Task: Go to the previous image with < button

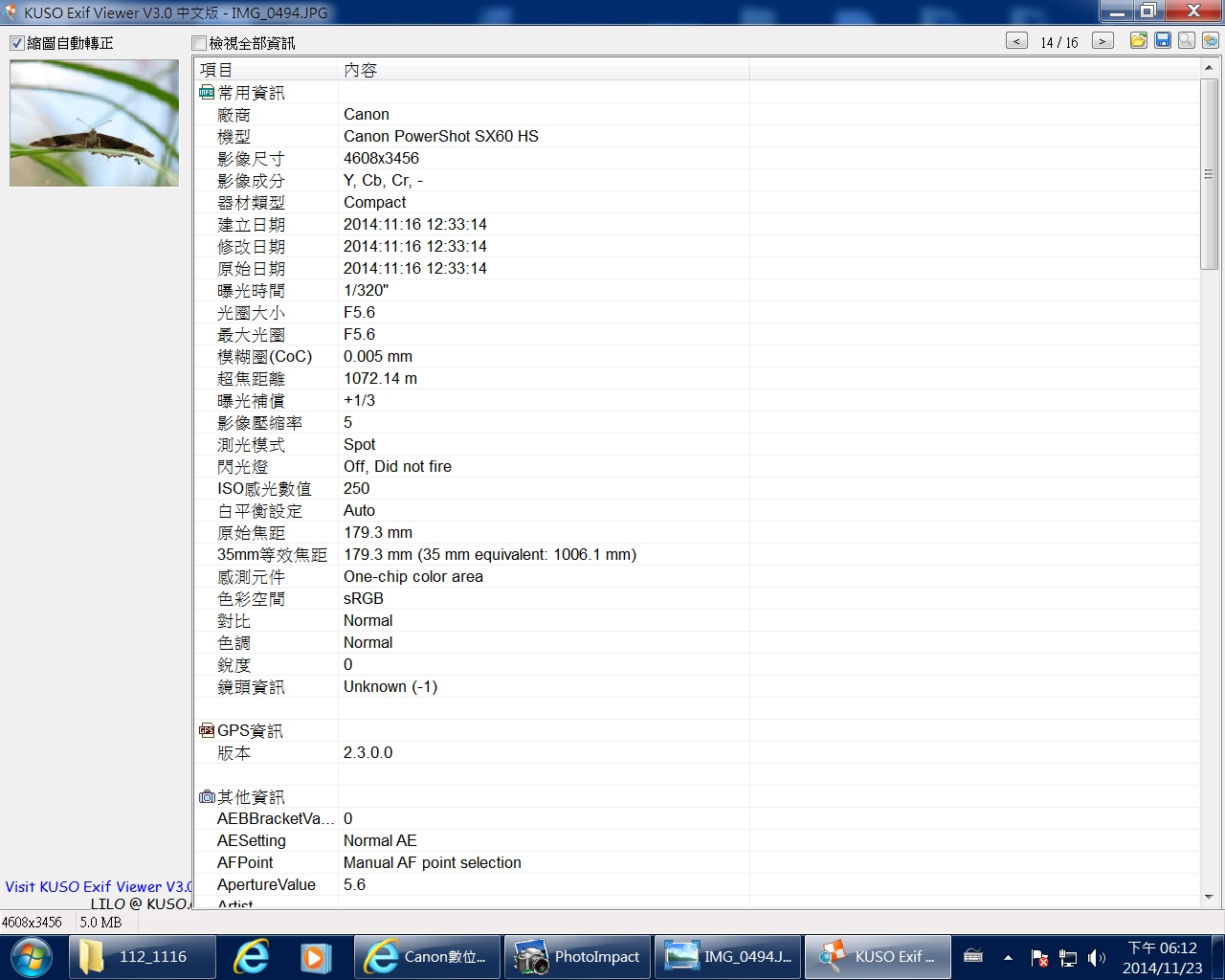Action: (x=1017, y=41)
